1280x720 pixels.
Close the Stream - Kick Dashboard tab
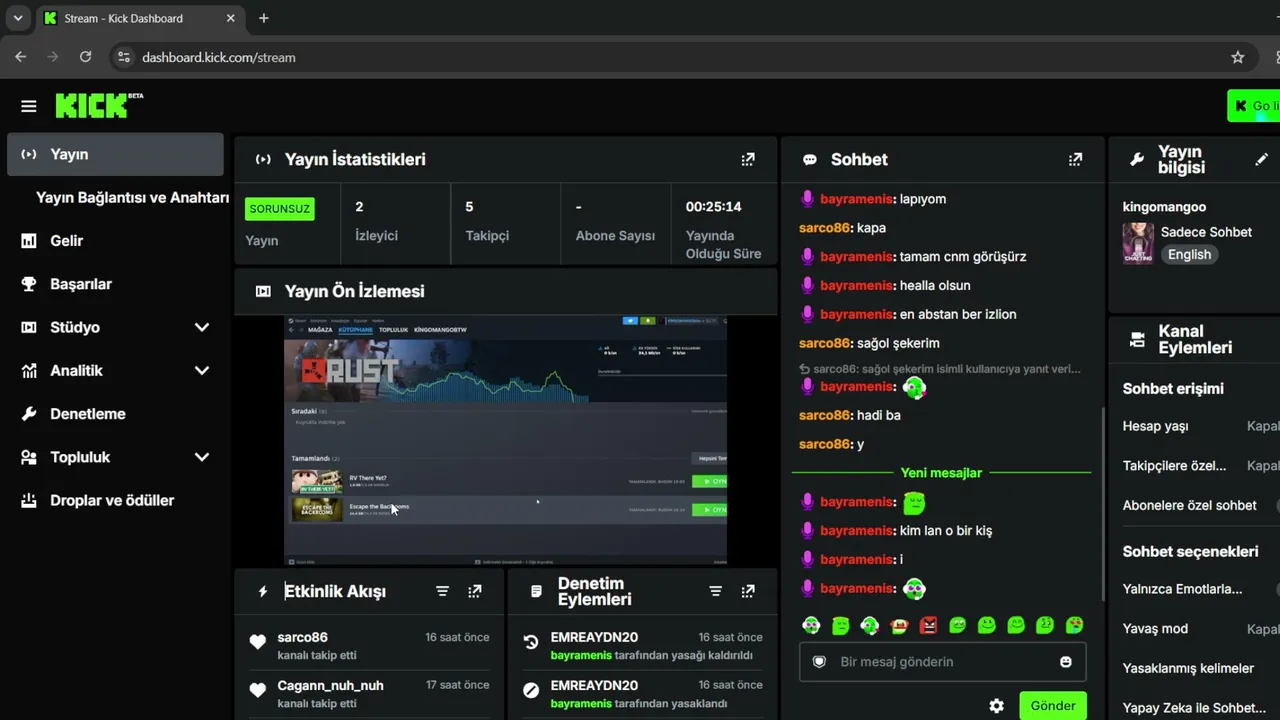[x=231, y=18]
